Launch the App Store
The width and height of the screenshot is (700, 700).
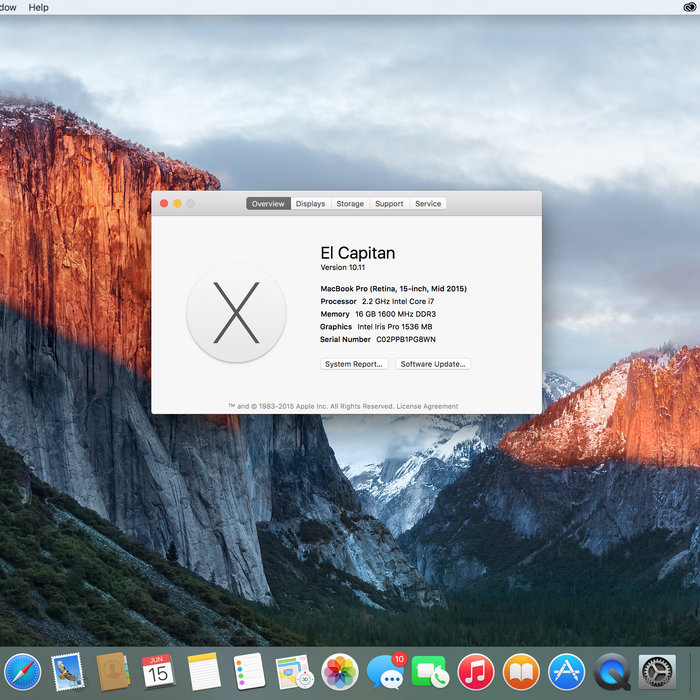(x=567, y=672)
